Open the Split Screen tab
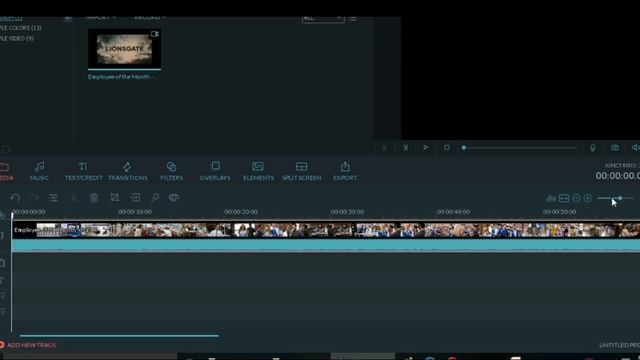 coord(302,171)
